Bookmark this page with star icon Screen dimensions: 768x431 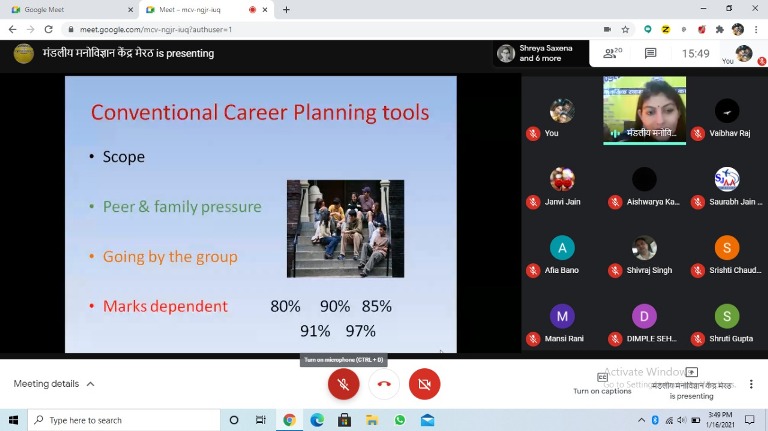point(626,30)
